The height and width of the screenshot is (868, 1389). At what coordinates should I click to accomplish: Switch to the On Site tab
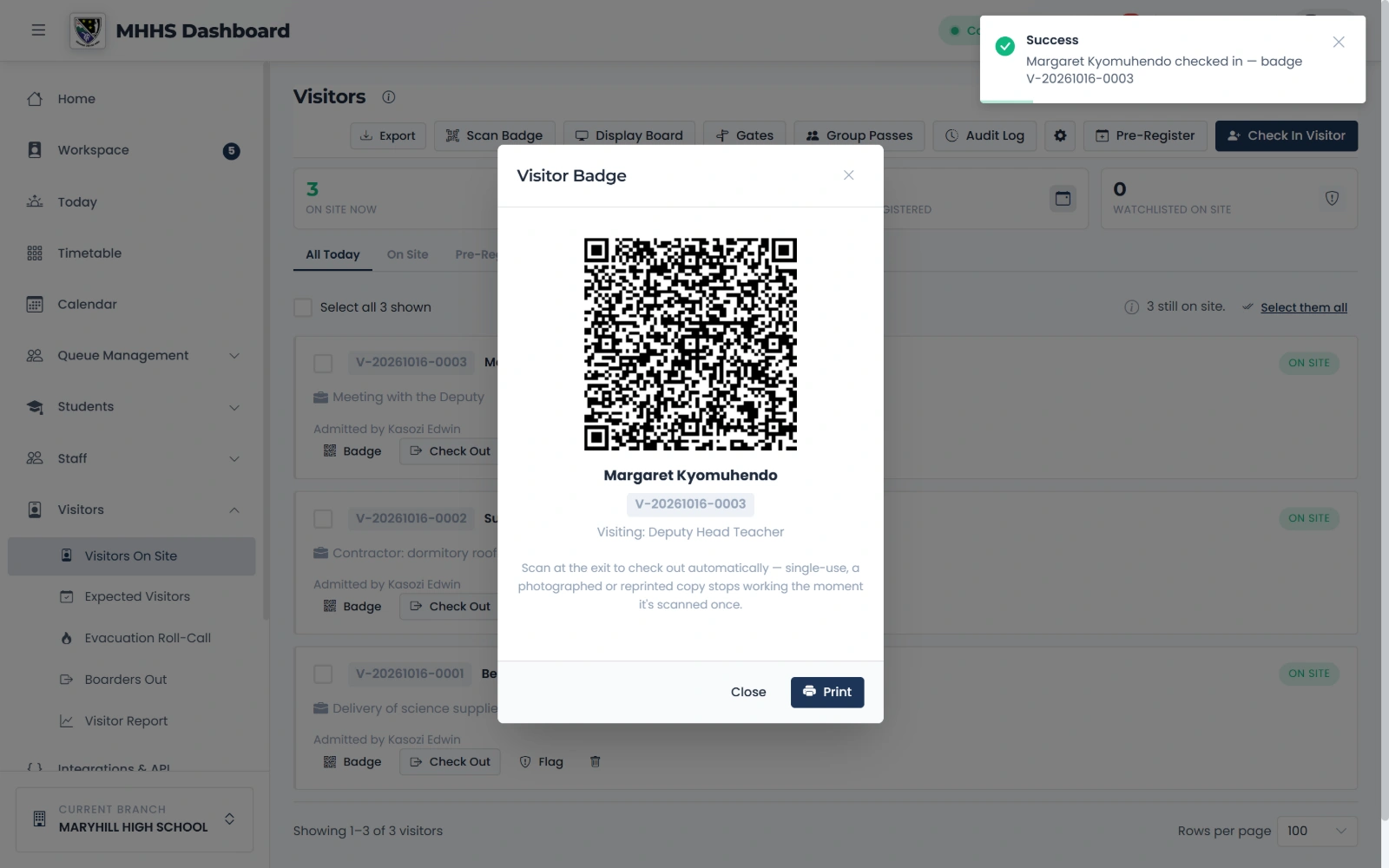[407, 254]
